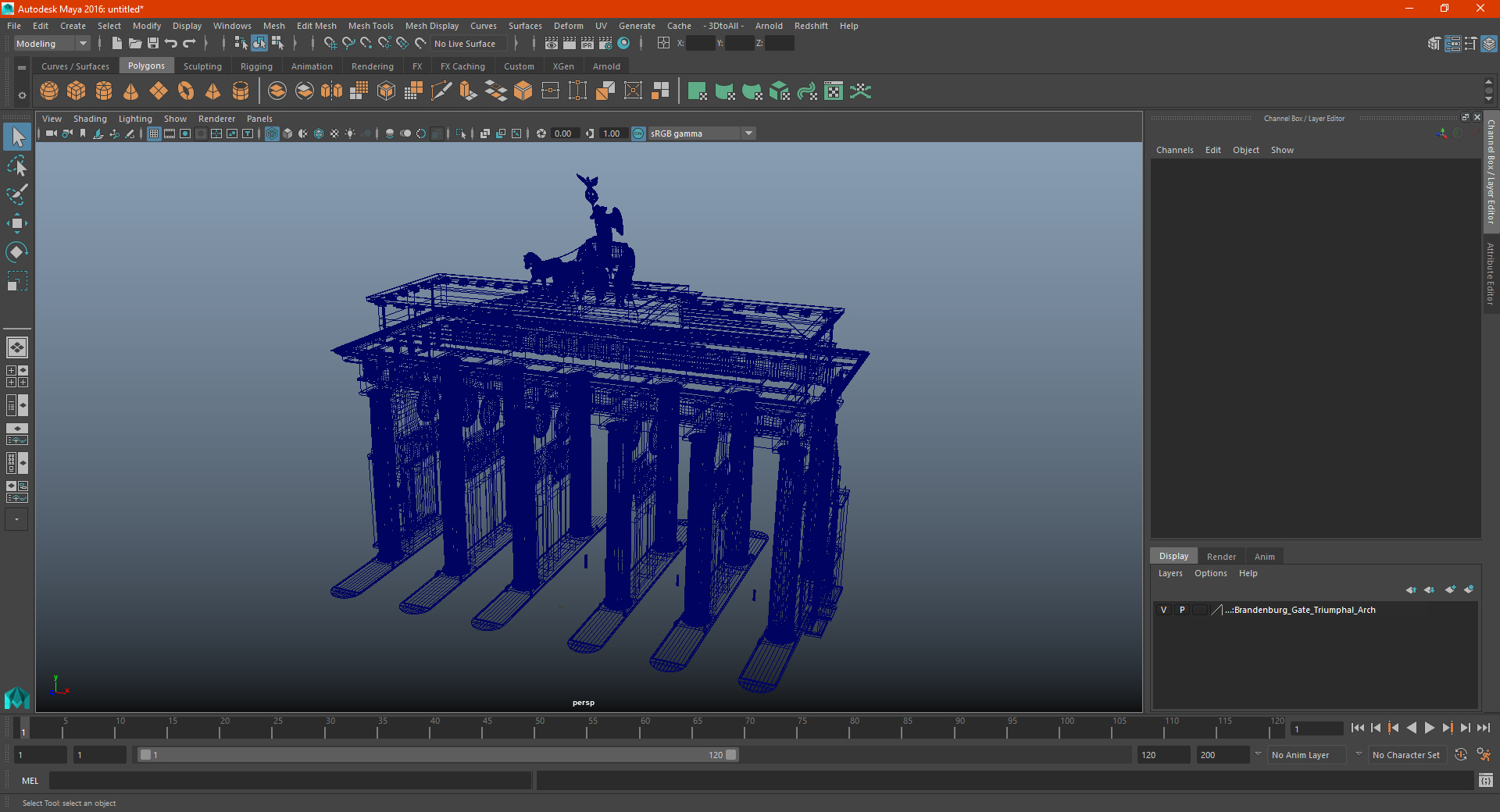Create a polygon cylinder from the shelf

pos(104,91)
